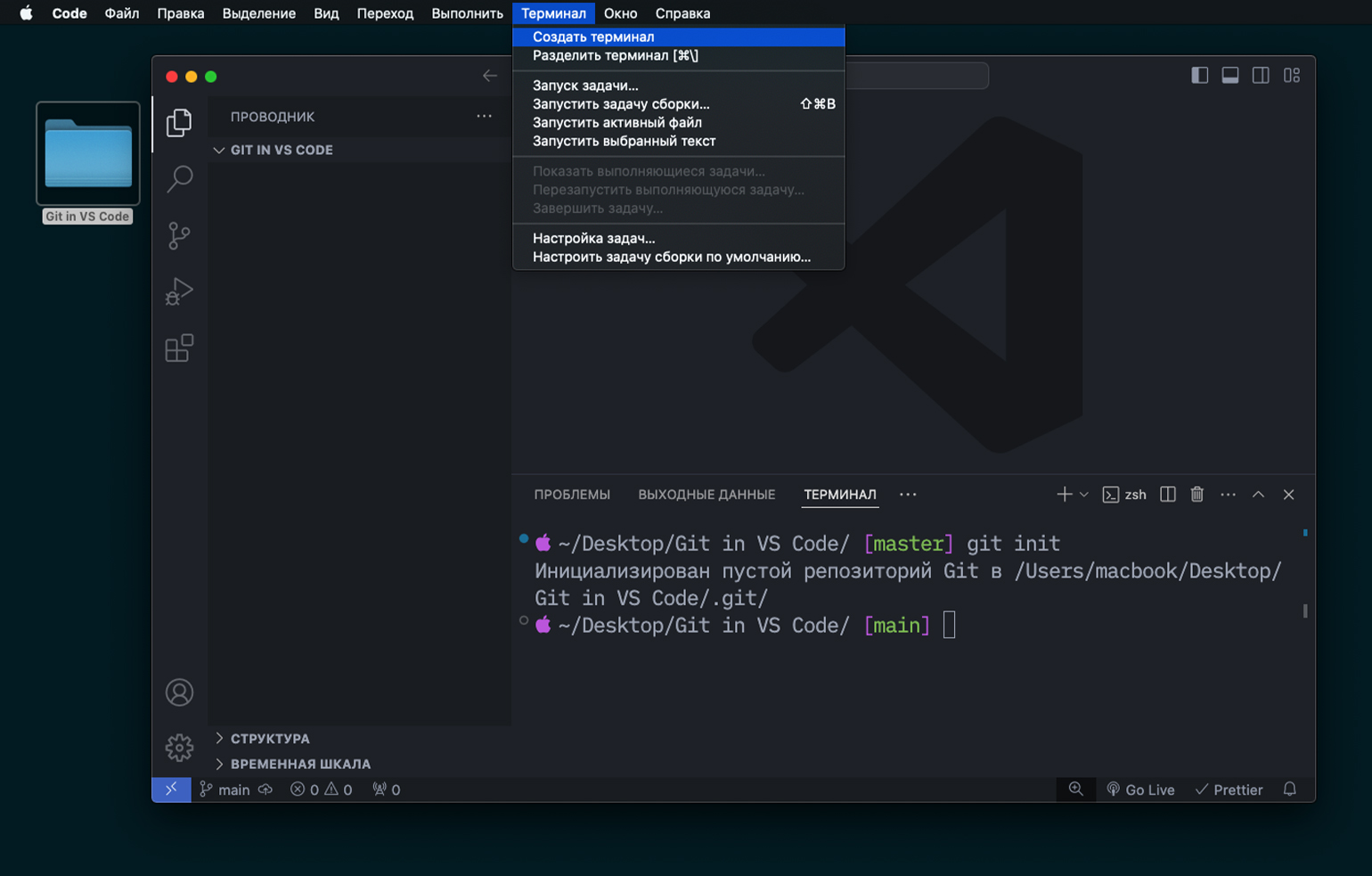
Task: Open the Выполнить menu
Action: (x=467, y=13)
